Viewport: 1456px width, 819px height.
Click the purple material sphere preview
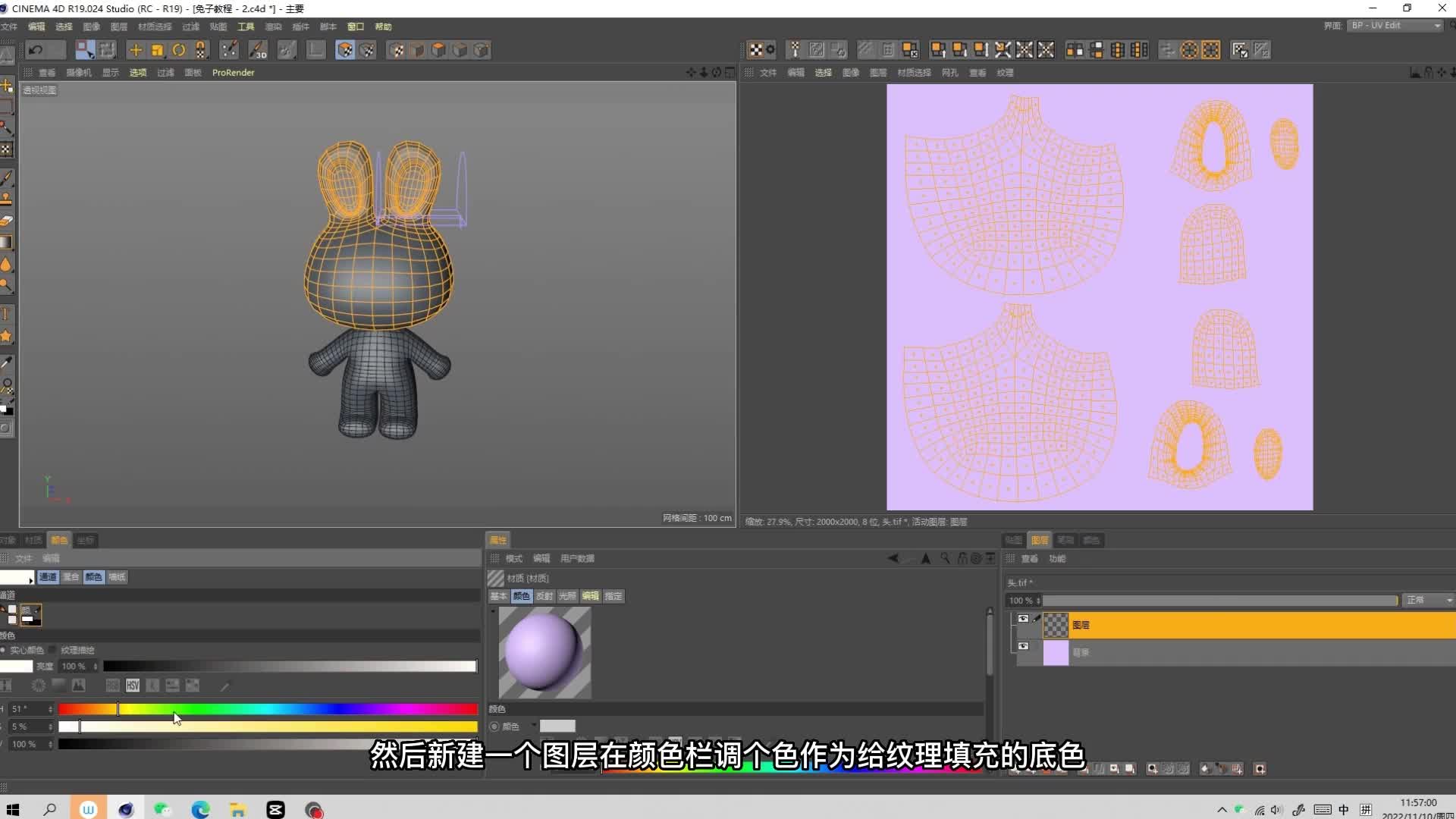coord(544,653)
